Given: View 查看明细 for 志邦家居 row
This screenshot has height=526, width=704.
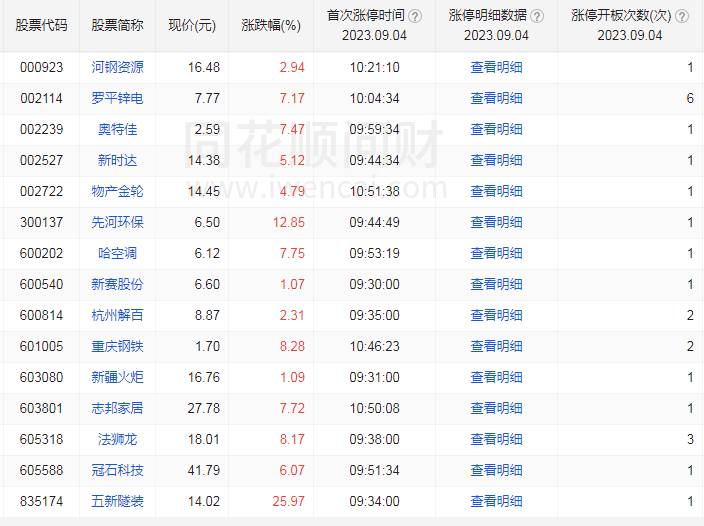Looking at the screenshot, I should click(497, 408).
